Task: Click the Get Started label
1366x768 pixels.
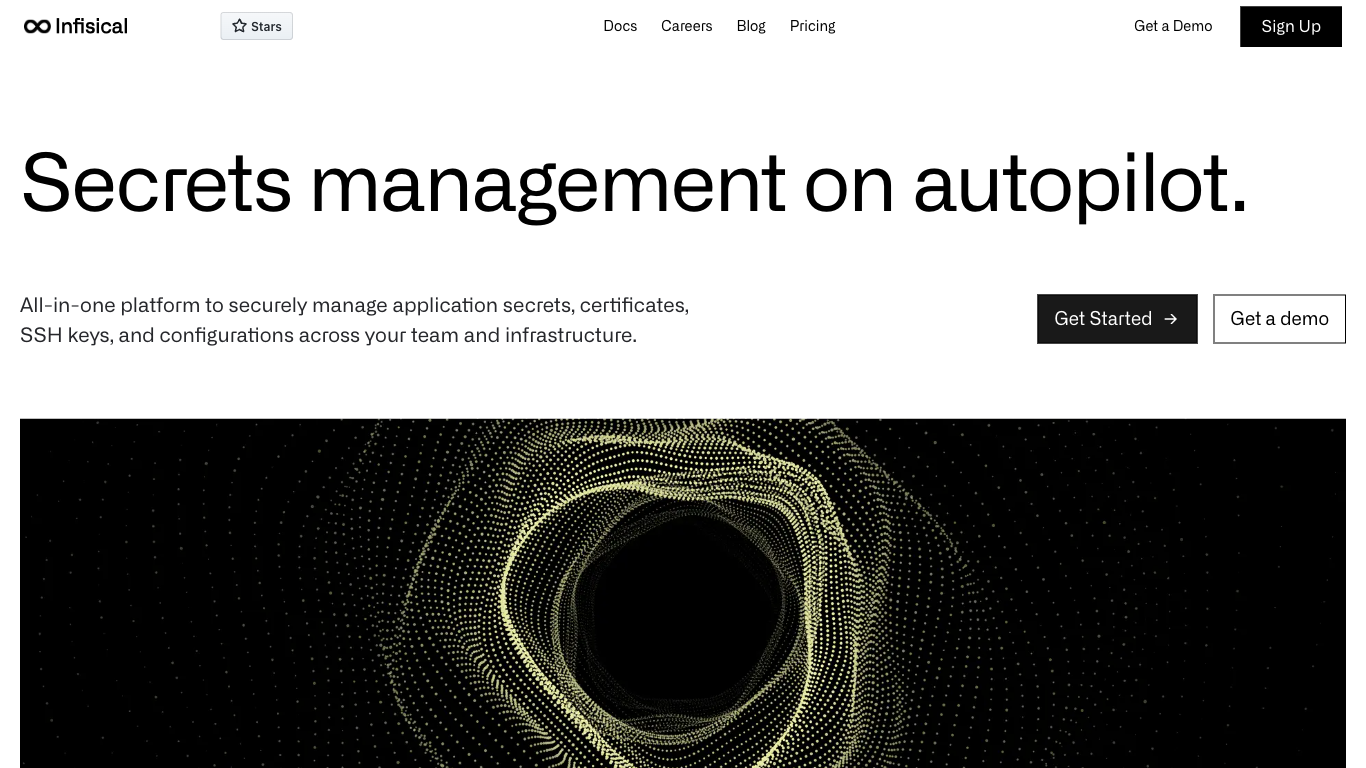Action: (x=1103, y=319)
